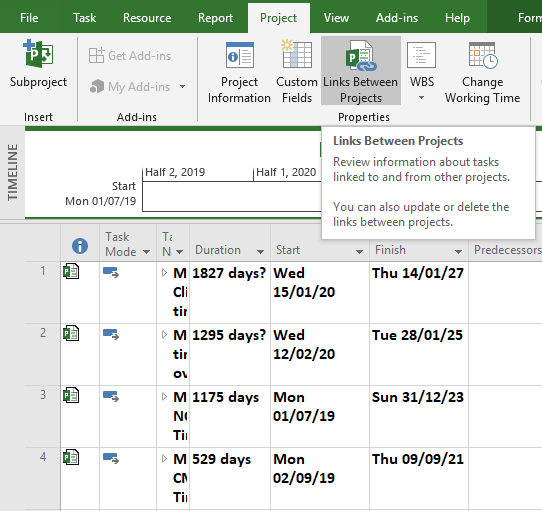The width and height of the screenshot is (542, 511).
Task: Open Custom Fields settings
Action: (297, 72)
